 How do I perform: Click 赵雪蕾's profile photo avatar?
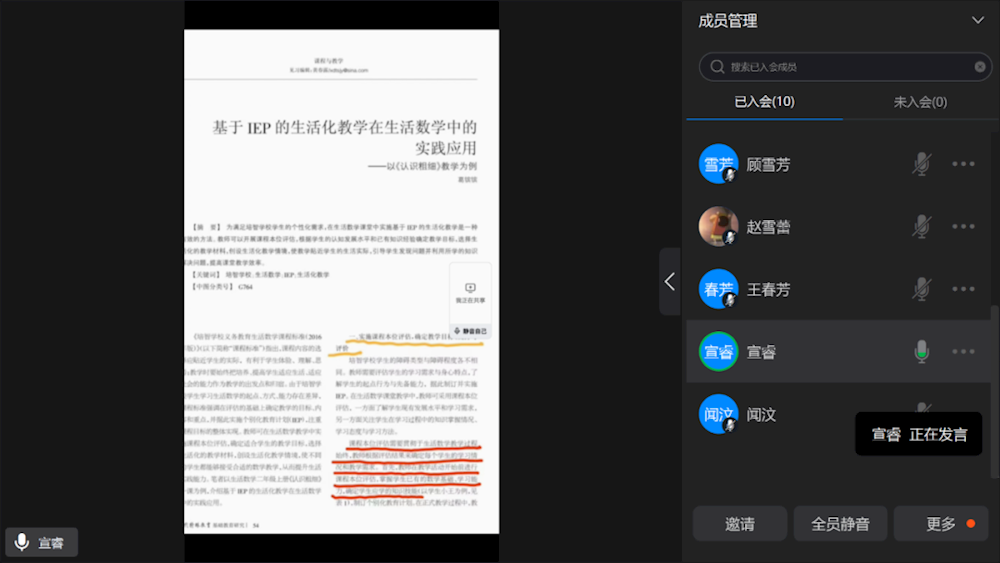(718, 227)
